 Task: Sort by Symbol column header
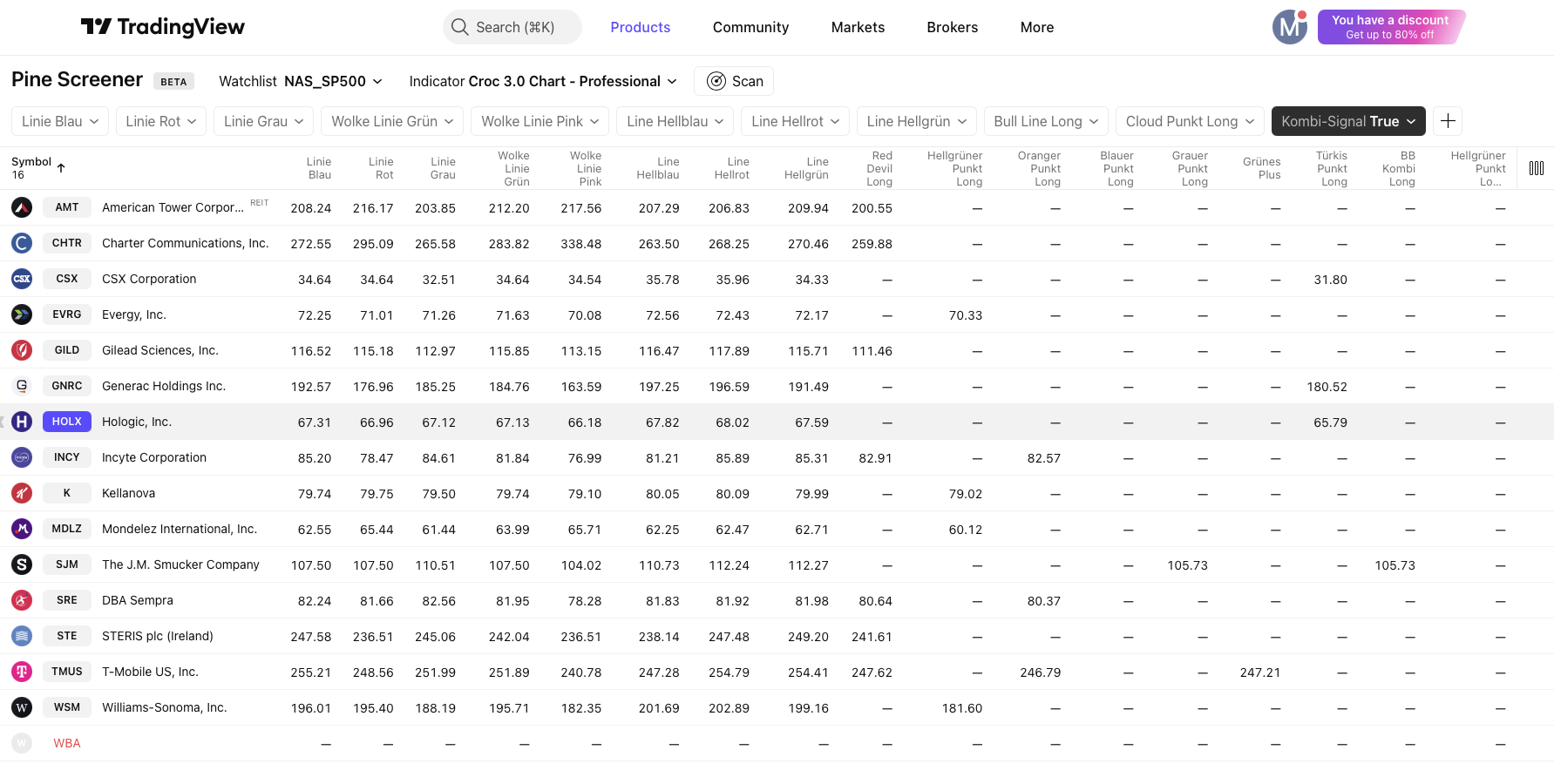(x=31, y=162)
